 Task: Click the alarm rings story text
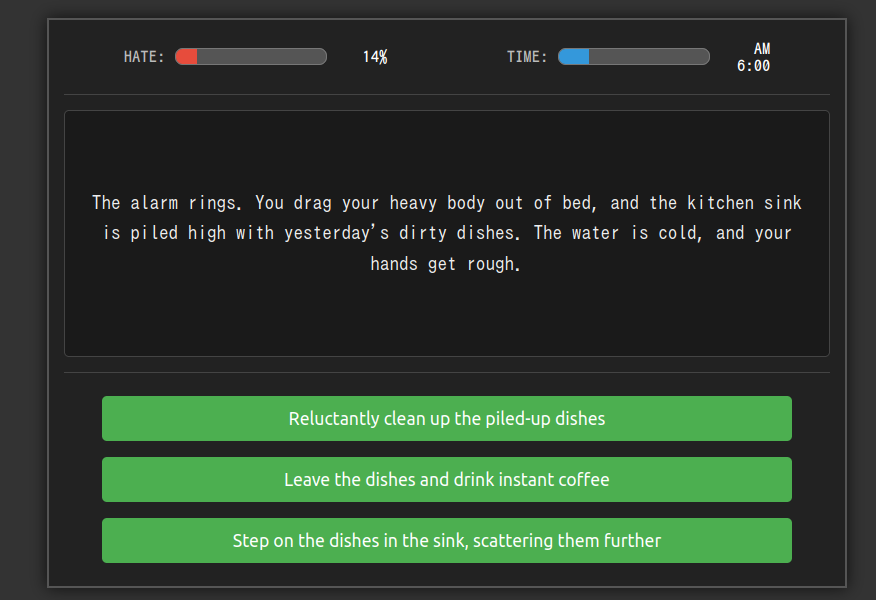(x=446, y=233)
